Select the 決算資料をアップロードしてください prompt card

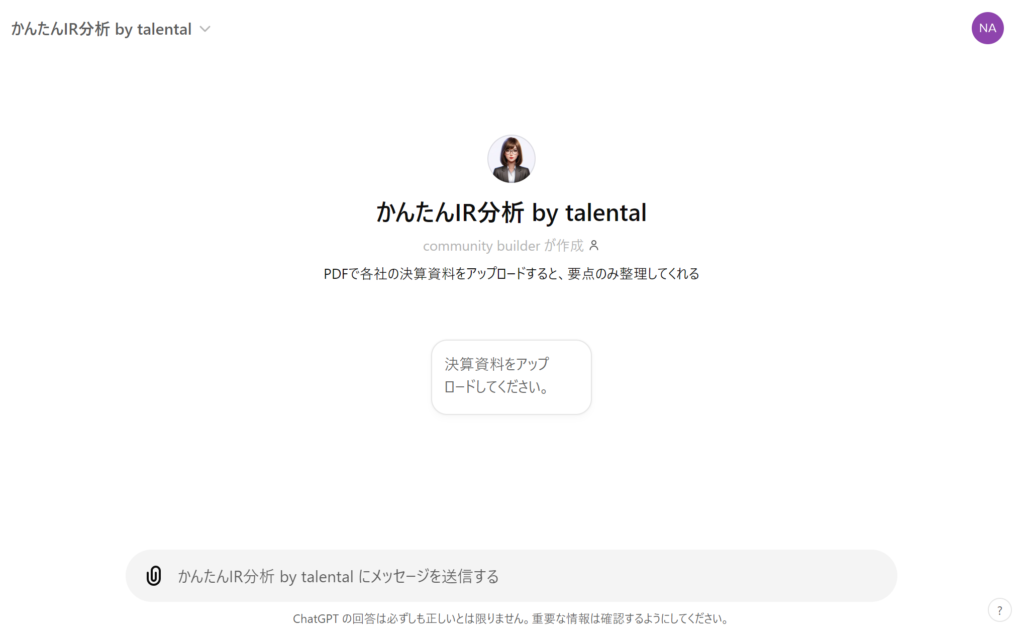(511, 376)
